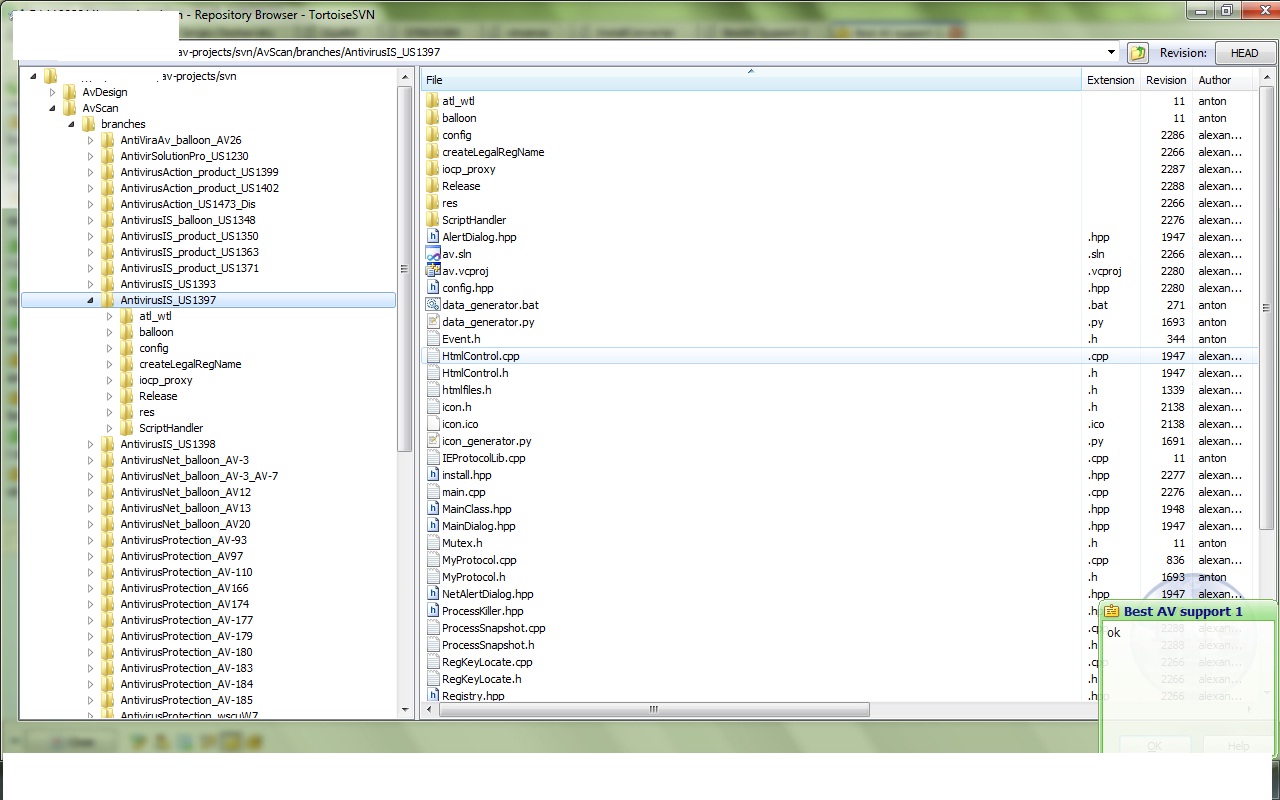Expand the atl_wtl subfolder in tree
Screen dimensions: 1280x800
(109, 316)
